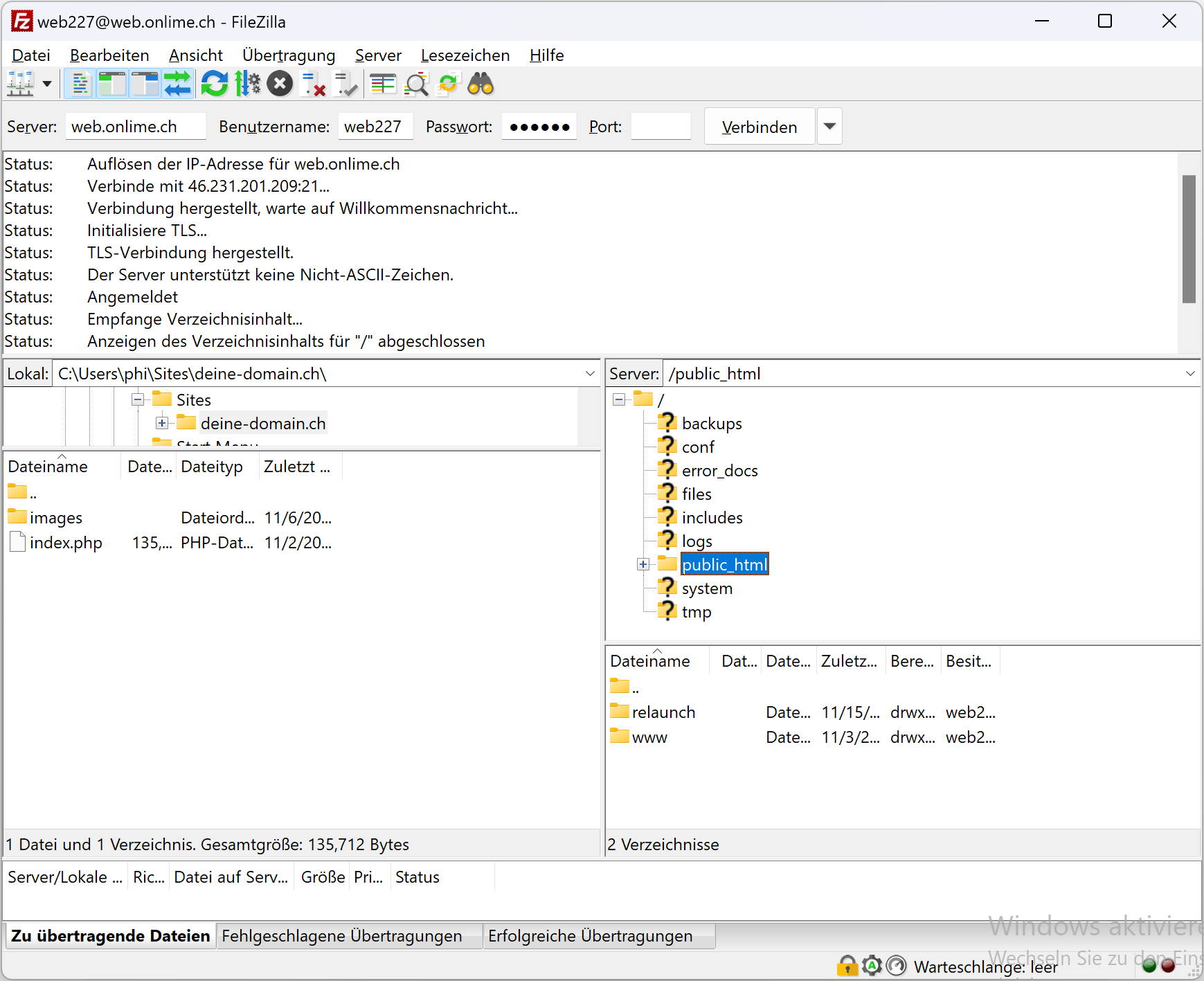Collapse the remote root / folder

tap(619, 399)
